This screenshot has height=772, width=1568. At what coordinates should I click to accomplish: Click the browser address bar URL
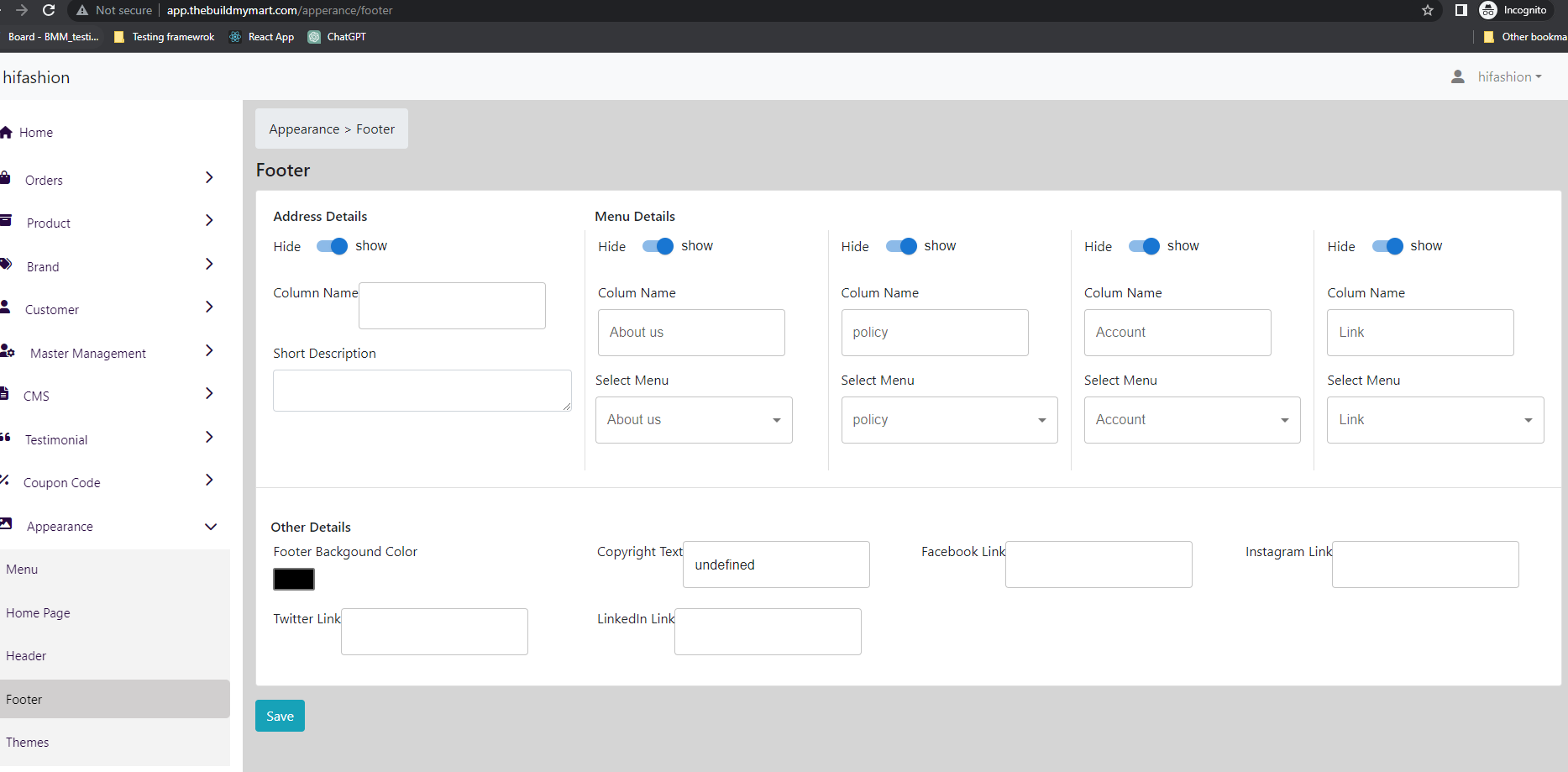280,10
